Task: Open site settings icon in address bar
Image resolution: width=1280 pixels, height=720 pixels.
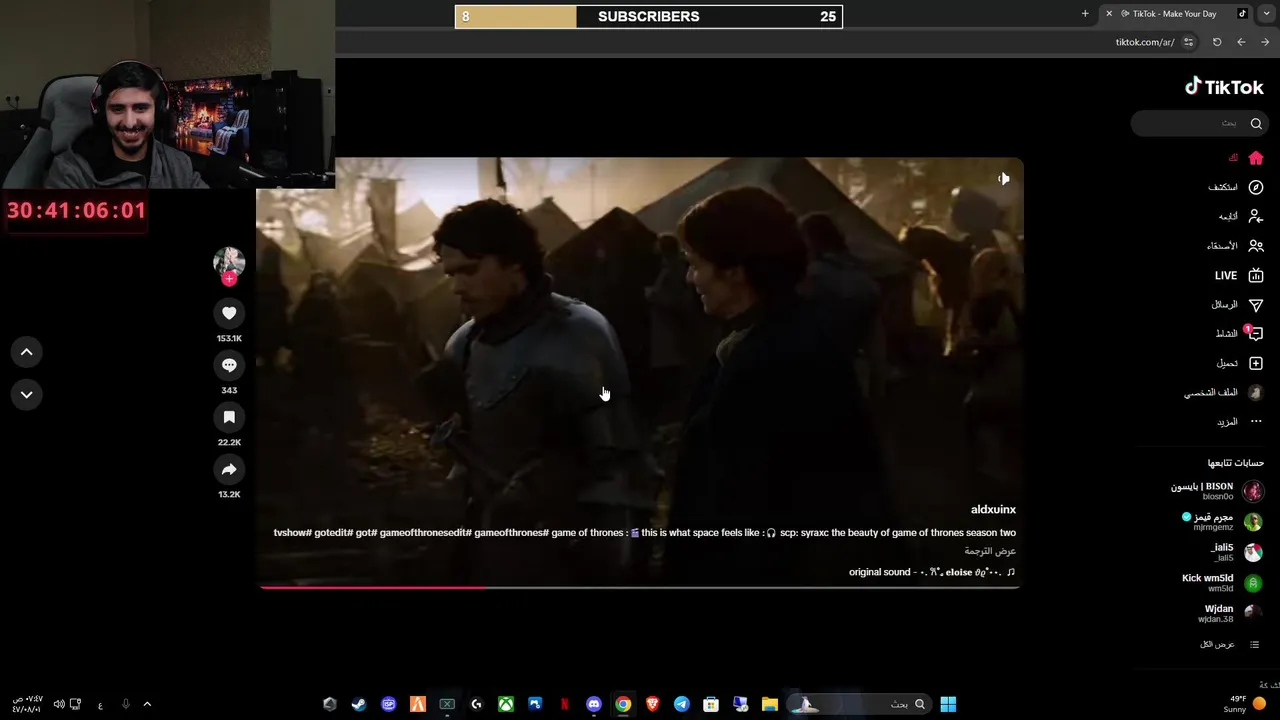Action: (1188, 42)
